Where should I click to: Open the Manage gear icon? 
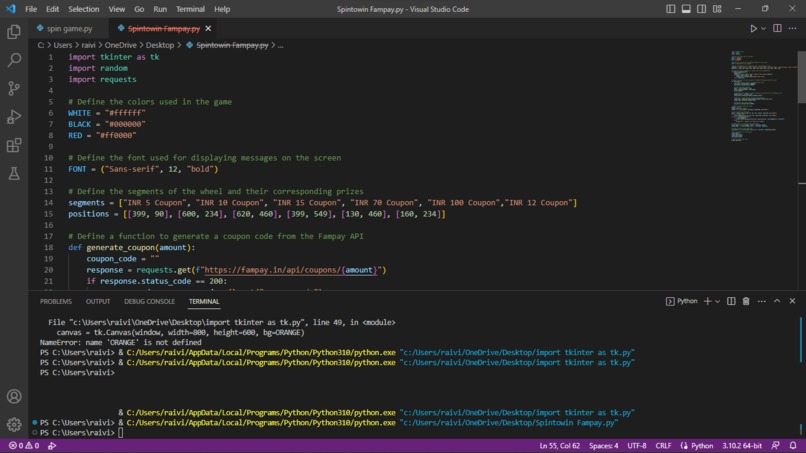coord(14,424)
